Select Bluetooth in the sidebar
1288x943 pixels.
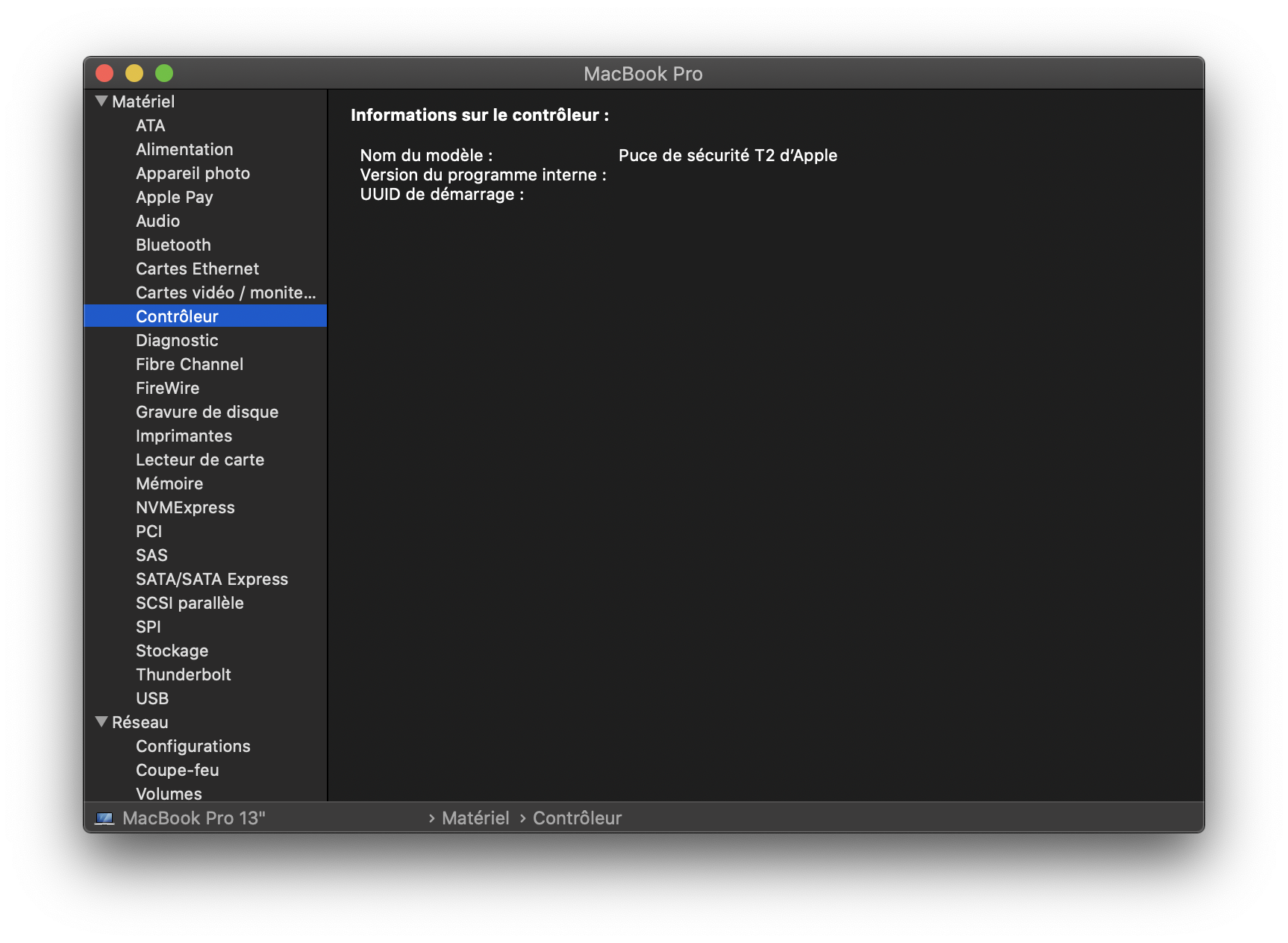tap(173, 245)
